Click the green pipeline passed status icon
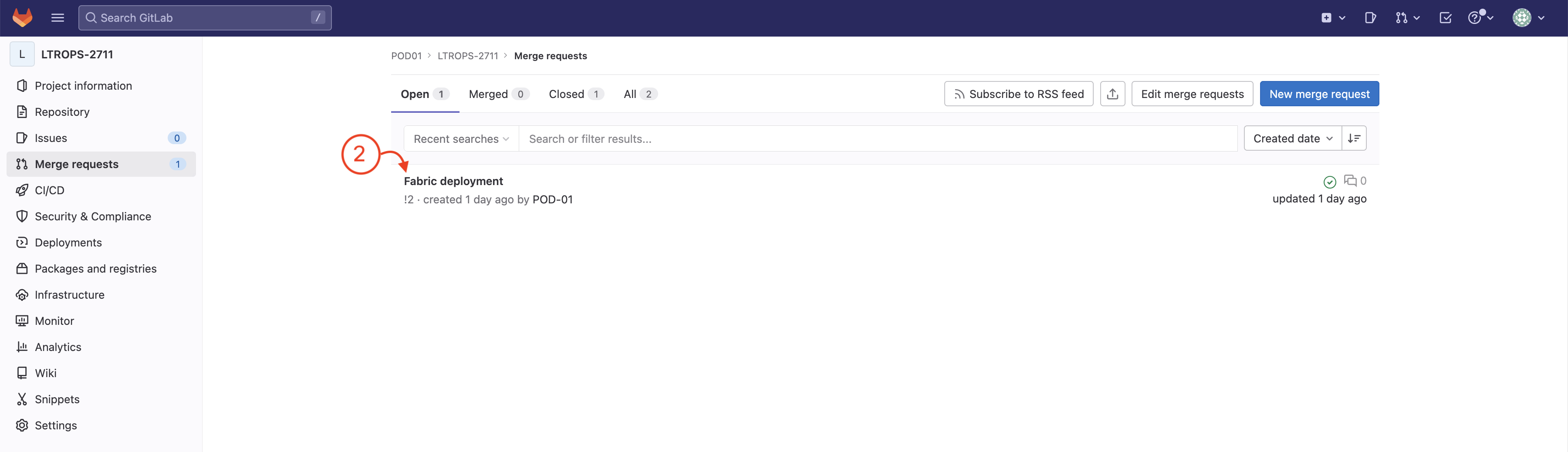 point(1329,182)
